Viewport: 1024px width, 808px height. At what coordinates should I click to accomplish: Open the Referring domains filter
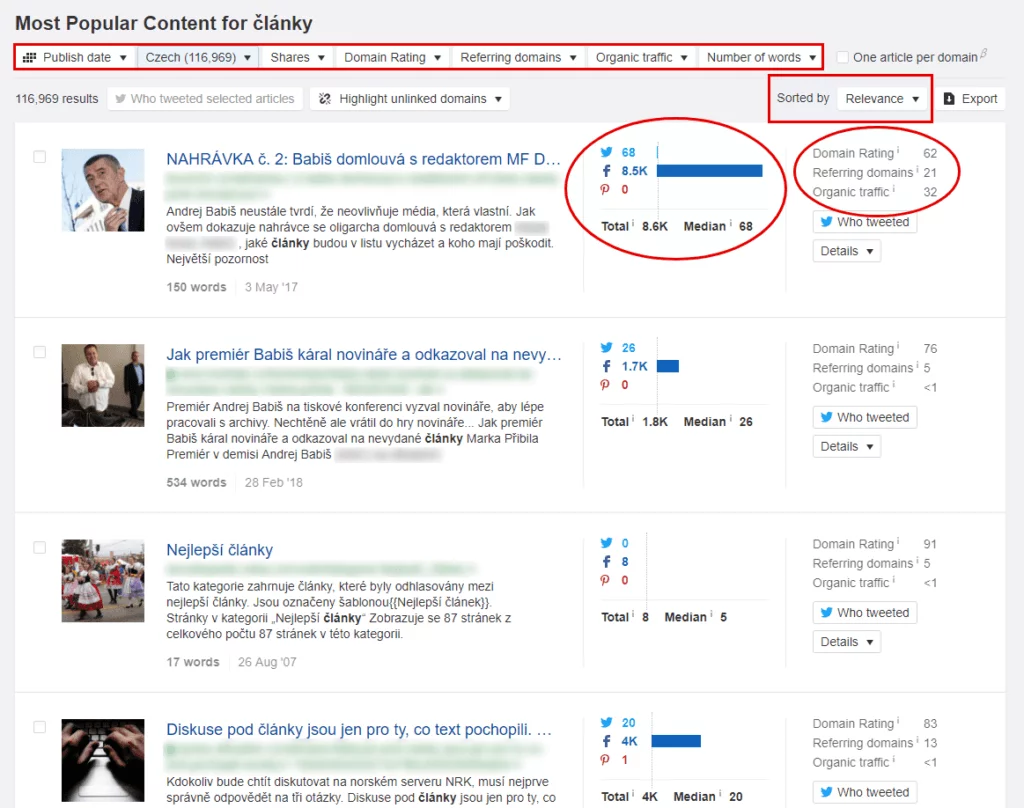(518, 57)
